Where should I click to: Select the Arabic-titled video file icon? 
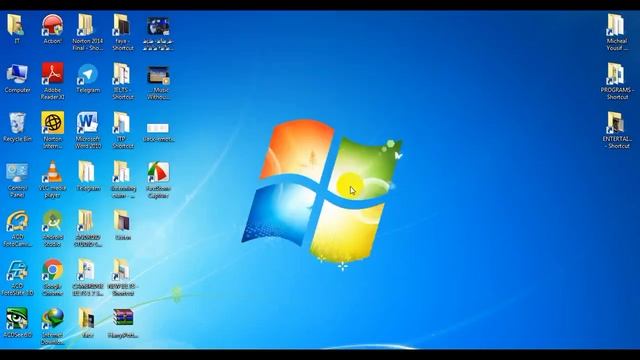point(158,33)
